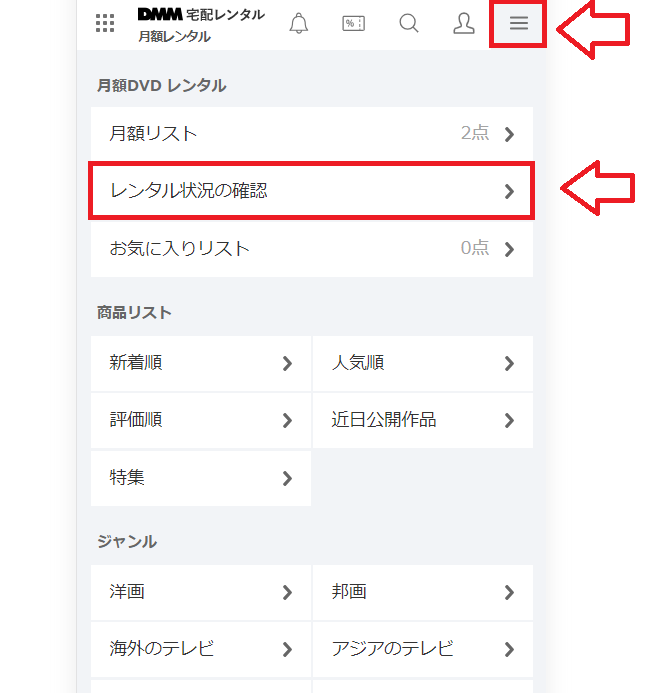Click the chevron beside 人気順

pos(509,364)
